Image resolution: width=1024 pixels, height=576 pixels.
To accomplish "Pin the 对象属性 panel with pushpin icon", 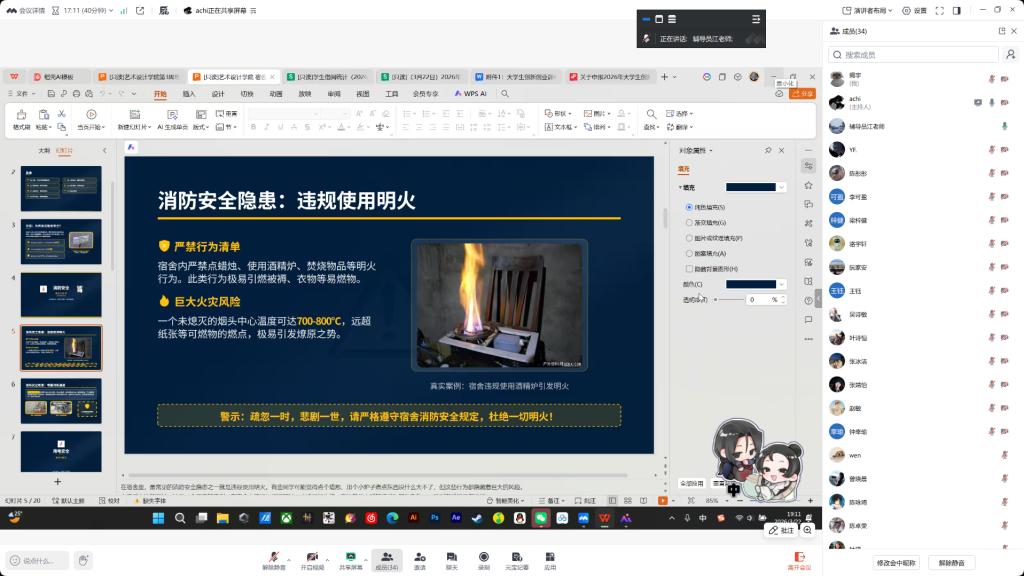I will point(768,150).
